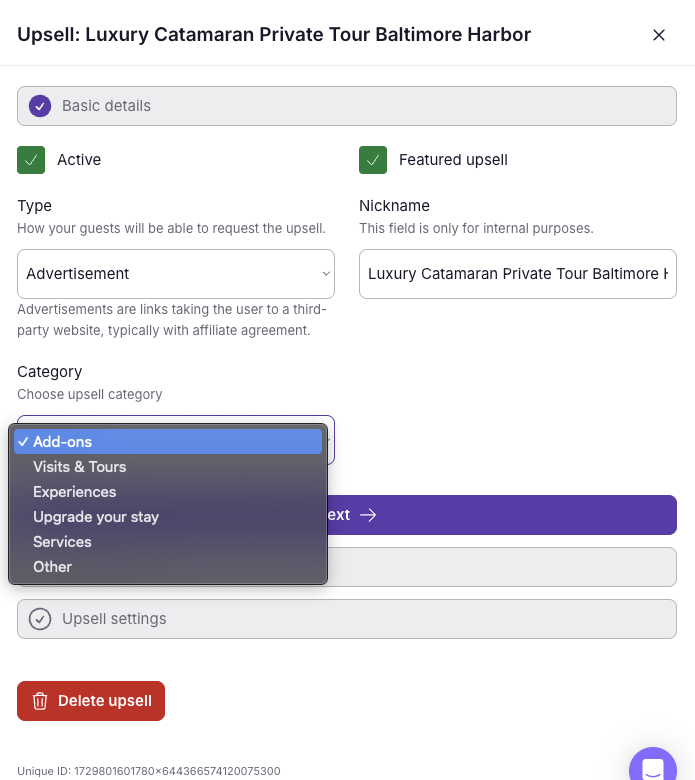
Task: Click the Delete upsell button
Action: (x=91, y=701)
